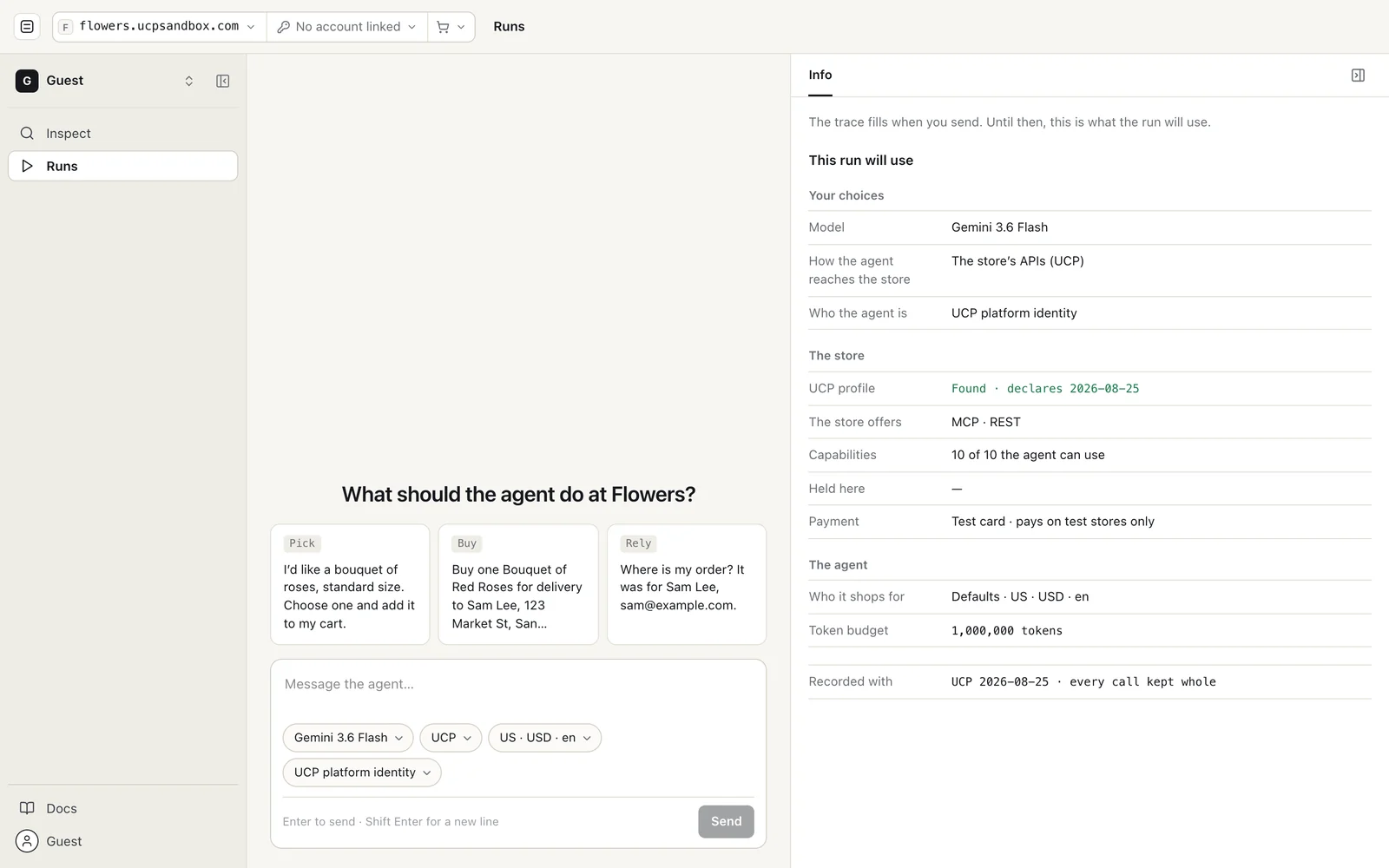Click the Gemini 3.6 Flash model value in Info
Screen dimensions: 1389x868
pos(999,227)
